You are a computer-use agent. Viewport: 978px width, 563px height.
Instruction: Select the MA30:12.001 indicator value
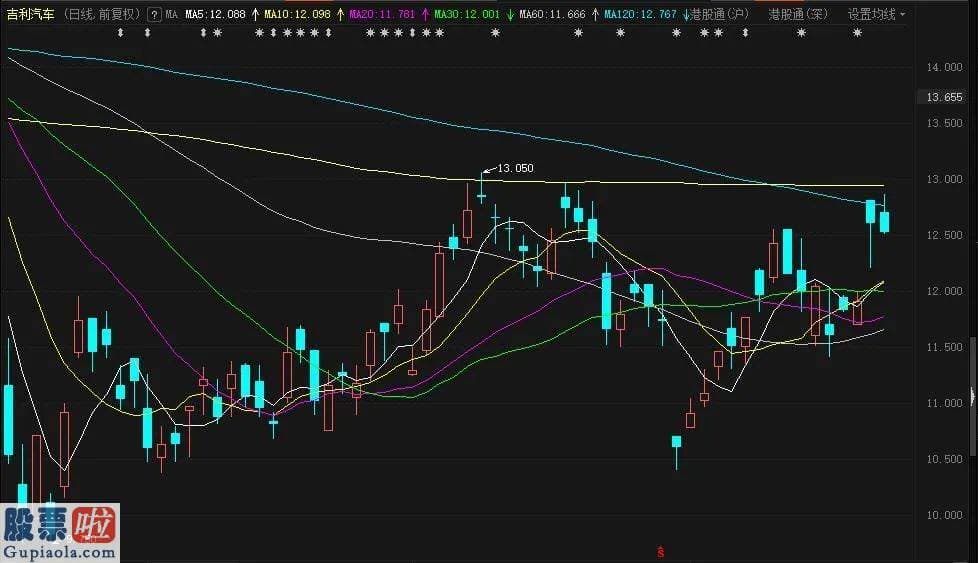tap(467, 14)
